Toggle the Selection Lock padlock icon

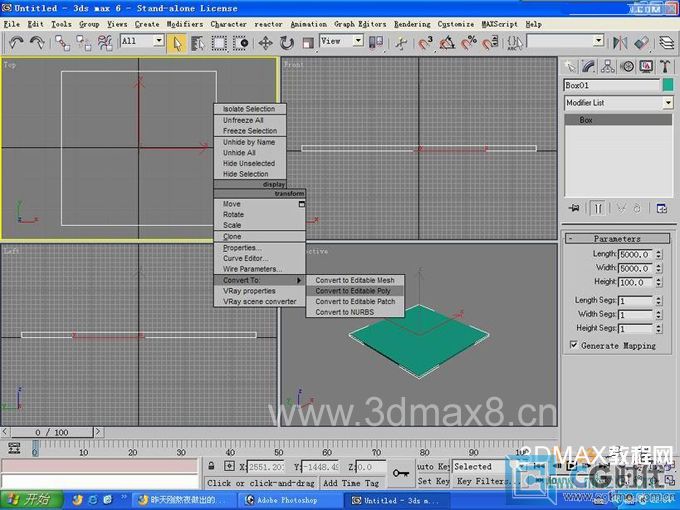(211, 466)
